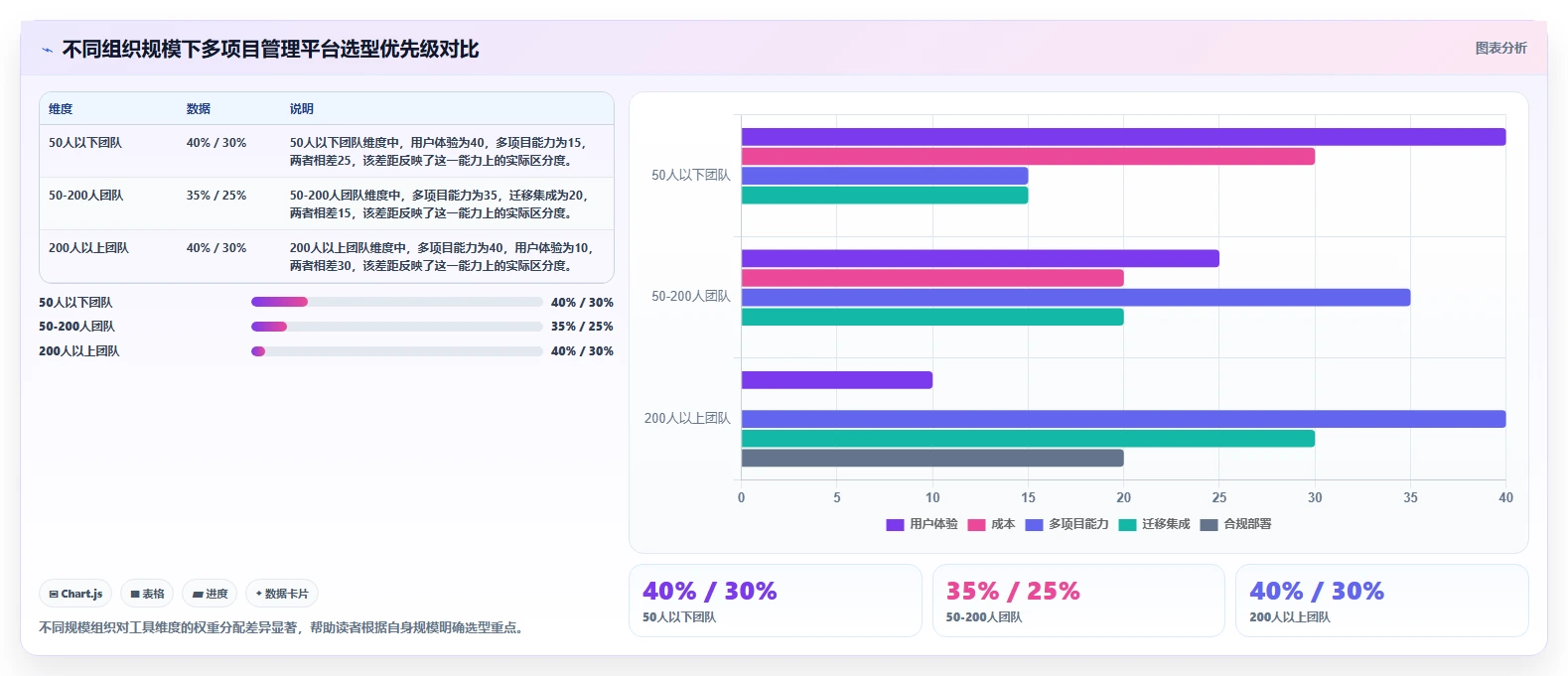Click the blue 多项目能力 bar for 50-200人团队

point(1075,298)
